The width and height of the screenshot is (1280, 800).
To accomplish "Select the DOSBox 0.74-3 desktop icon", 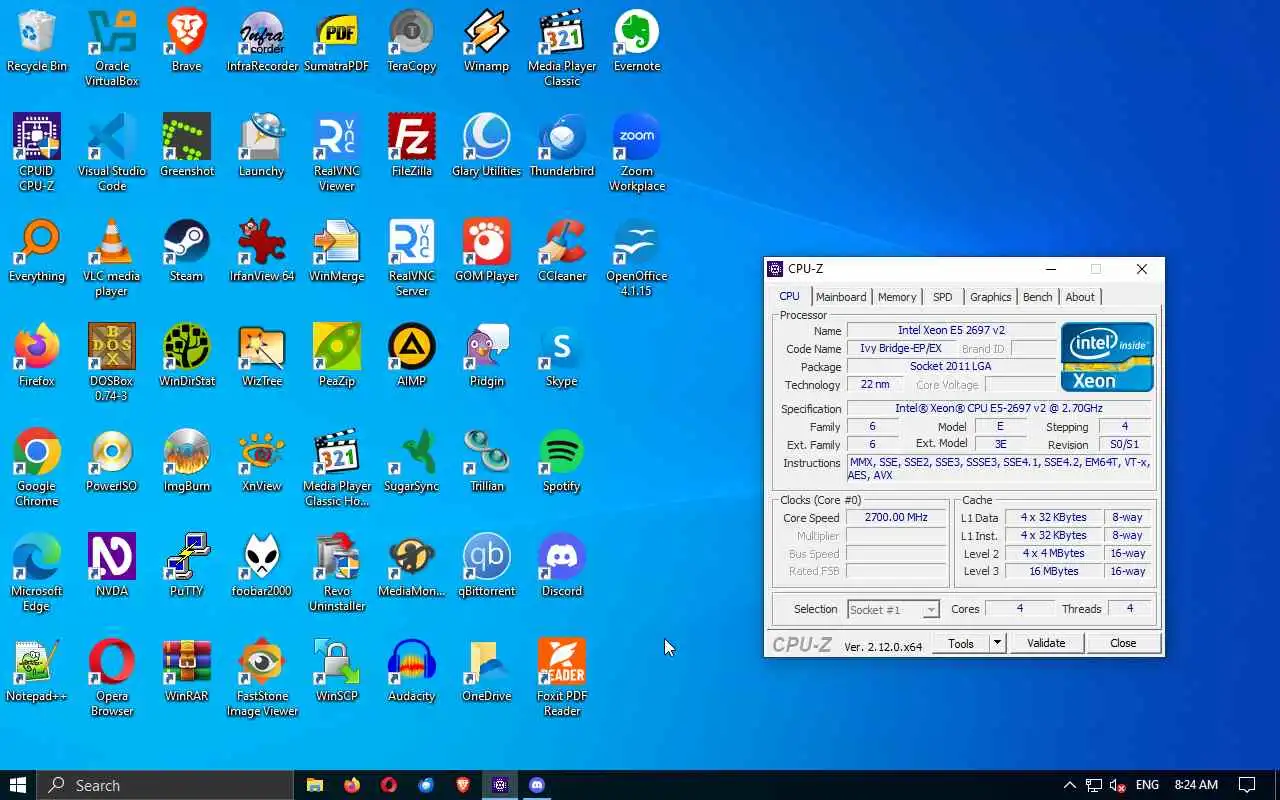I will [112, 362].
